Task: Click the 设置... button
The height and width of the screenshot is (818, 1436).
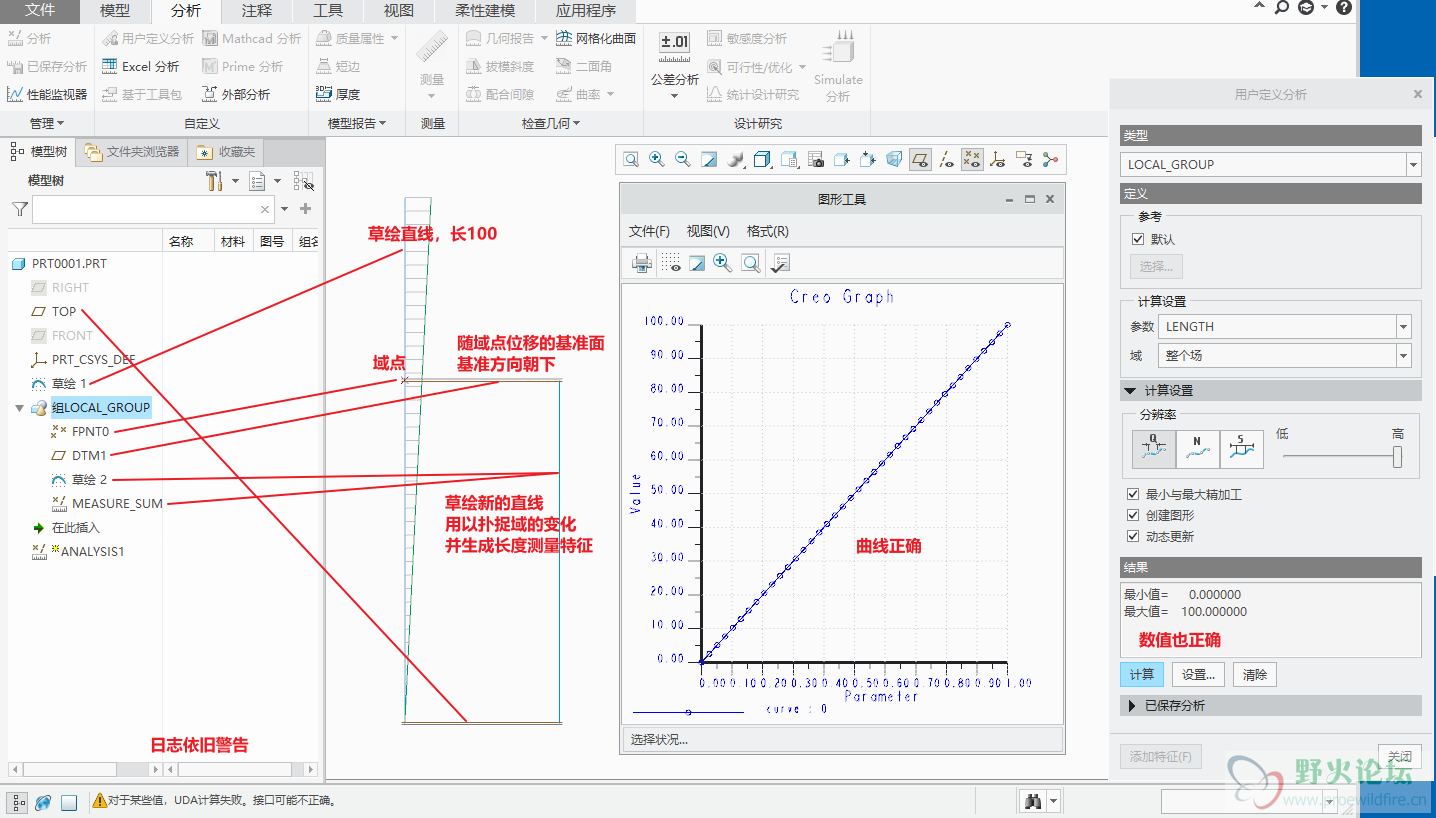Action: (1198, 674)
